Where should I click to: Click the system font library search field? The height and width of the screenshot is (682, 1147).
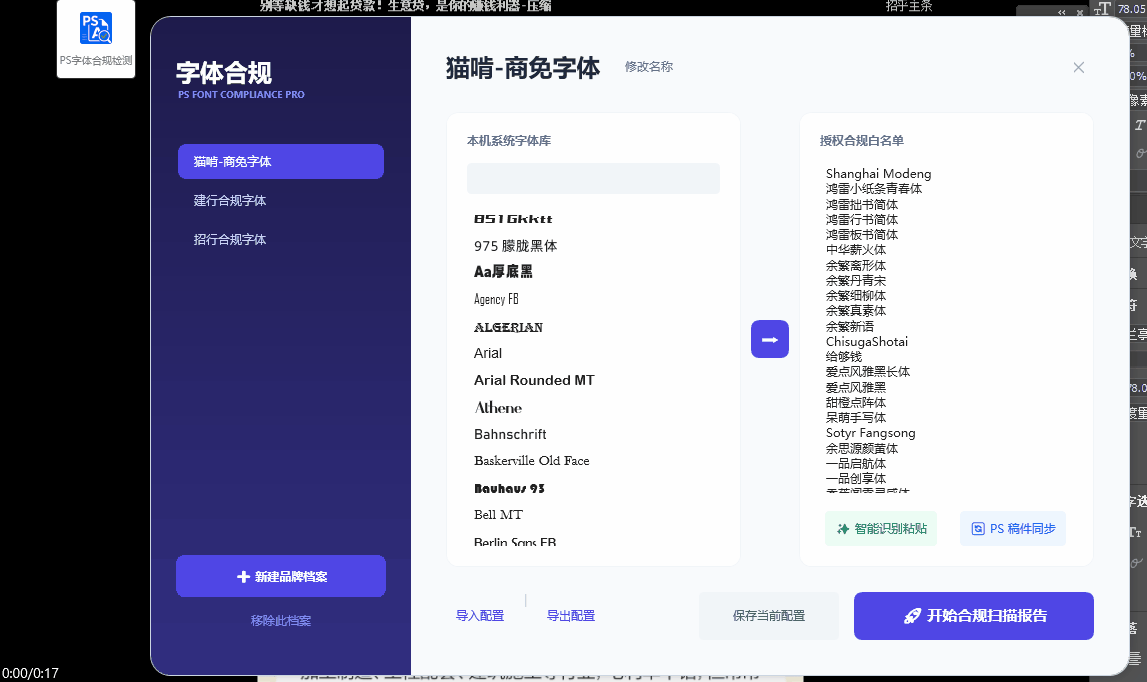coord(593,179)
